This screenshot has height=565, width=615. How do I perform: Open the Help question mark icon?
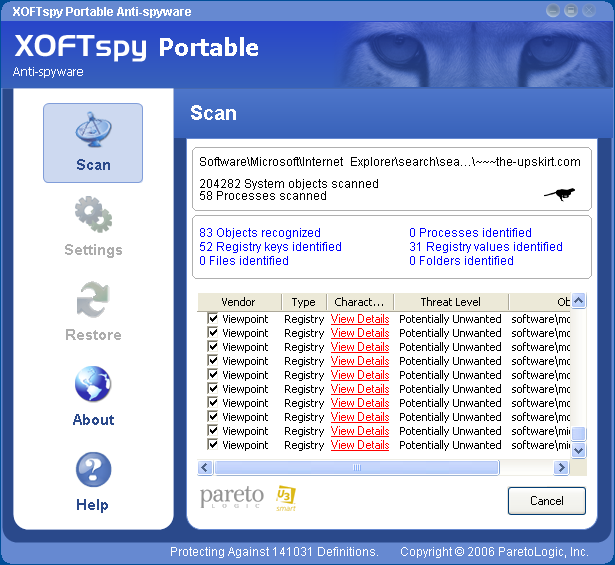point(93,469)
